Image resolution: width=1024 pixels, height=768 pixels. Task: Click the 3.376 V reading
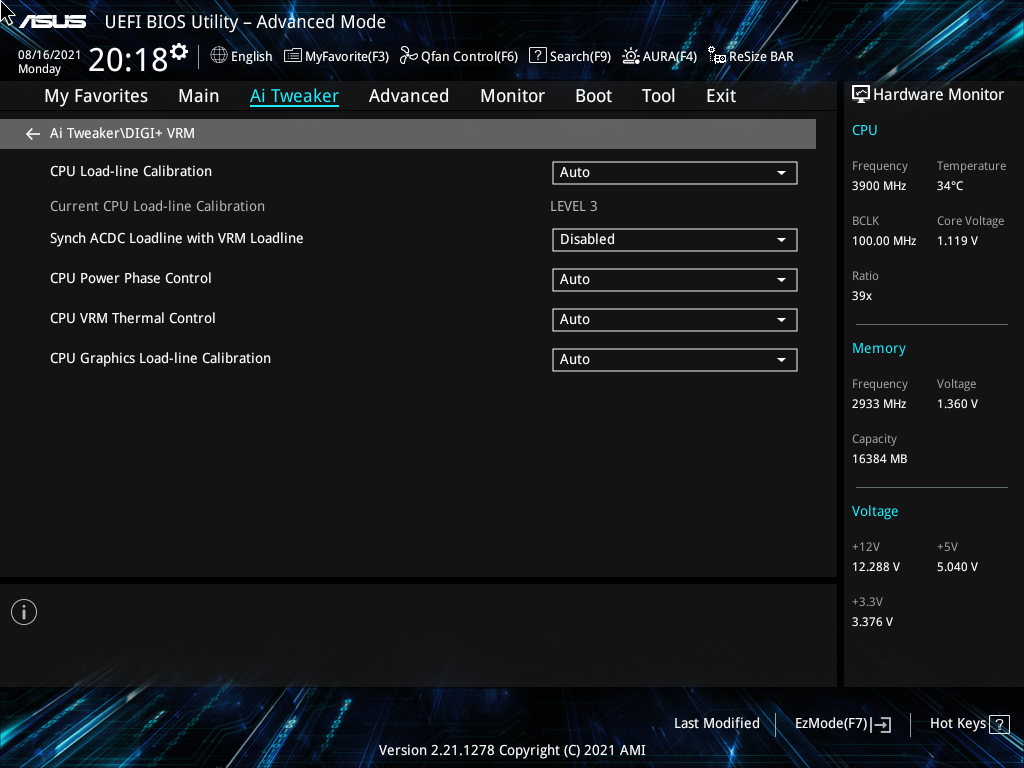[872, 622]
